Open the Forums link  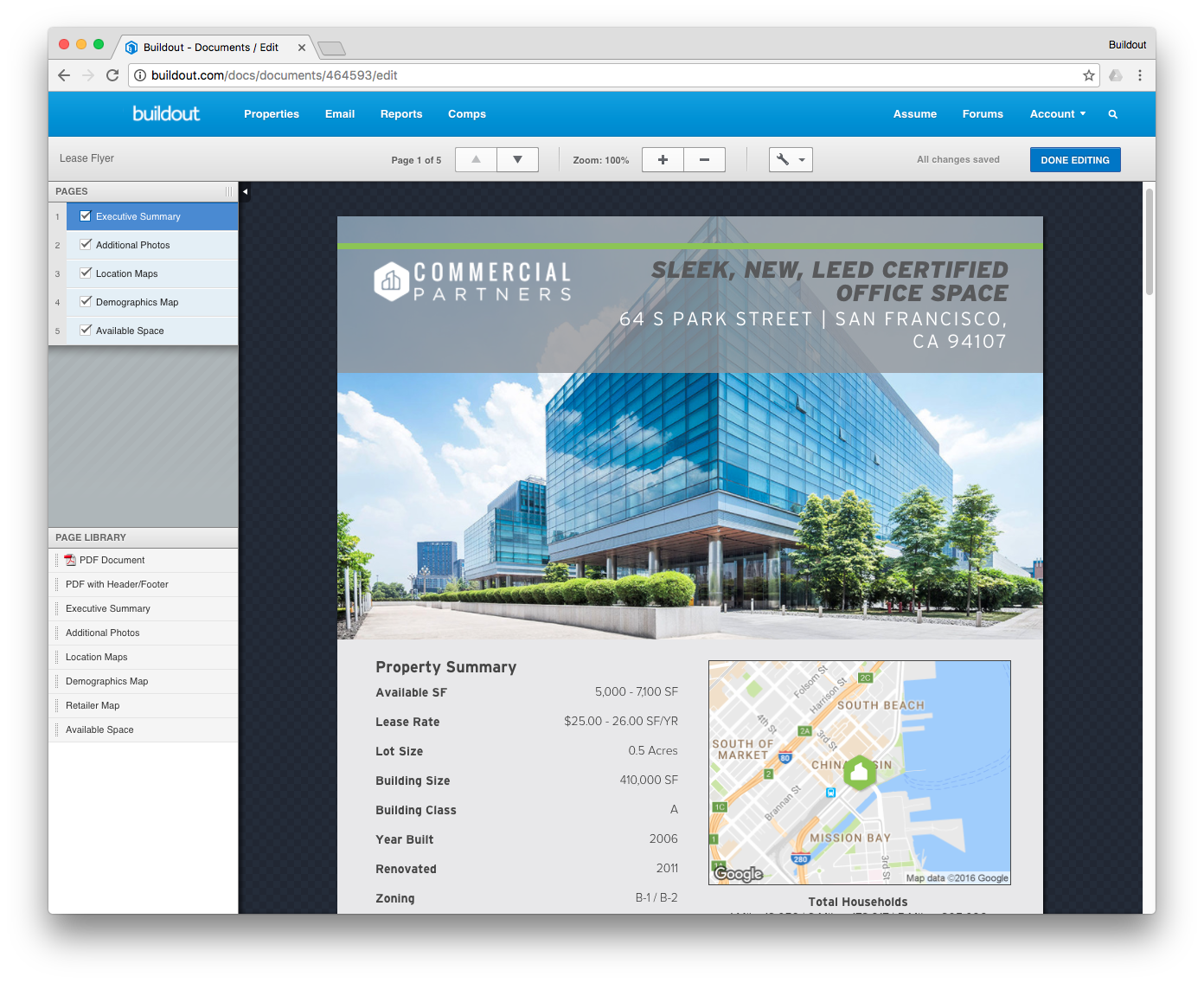click(983, 114)
